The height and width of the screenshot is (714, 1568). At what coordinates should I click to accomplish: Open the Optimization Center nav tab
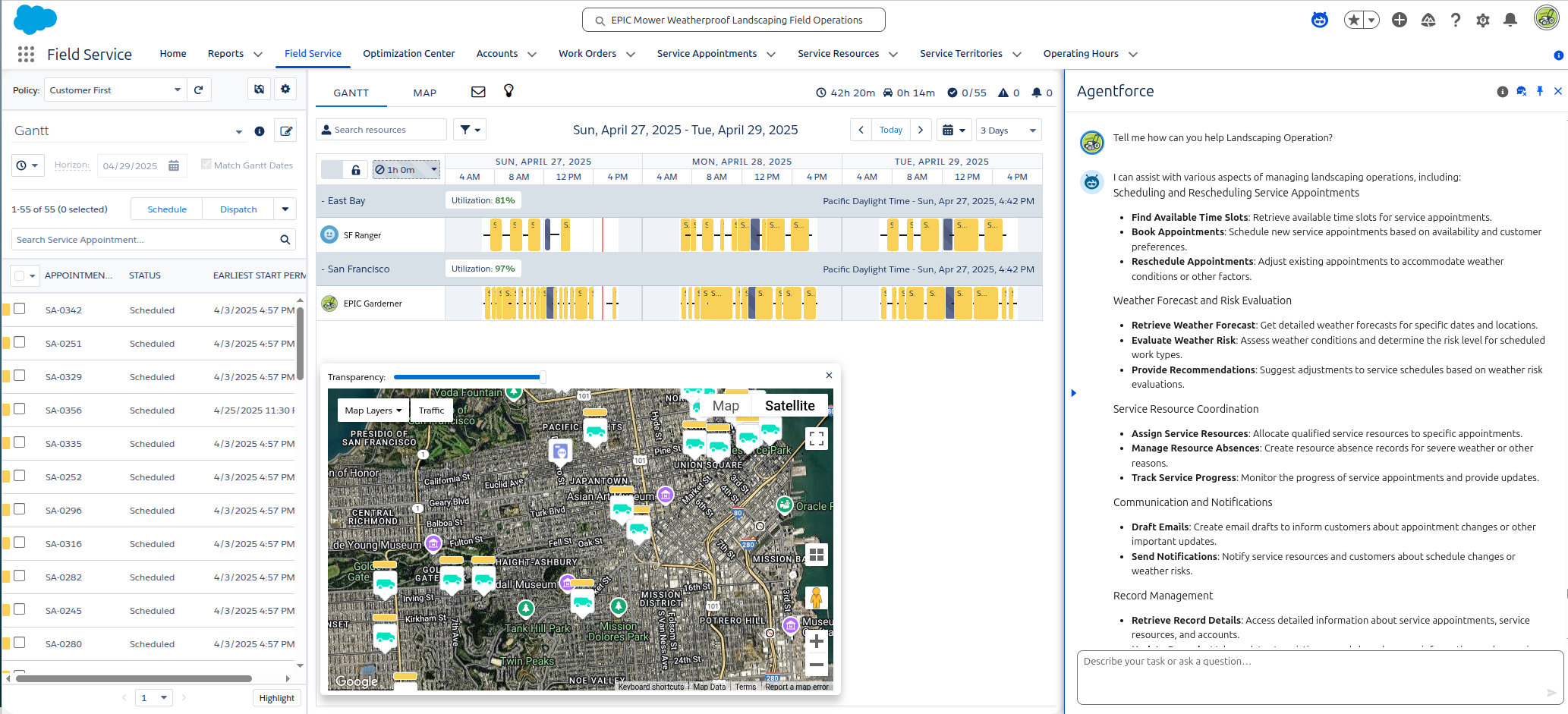[x=408, y=54]
